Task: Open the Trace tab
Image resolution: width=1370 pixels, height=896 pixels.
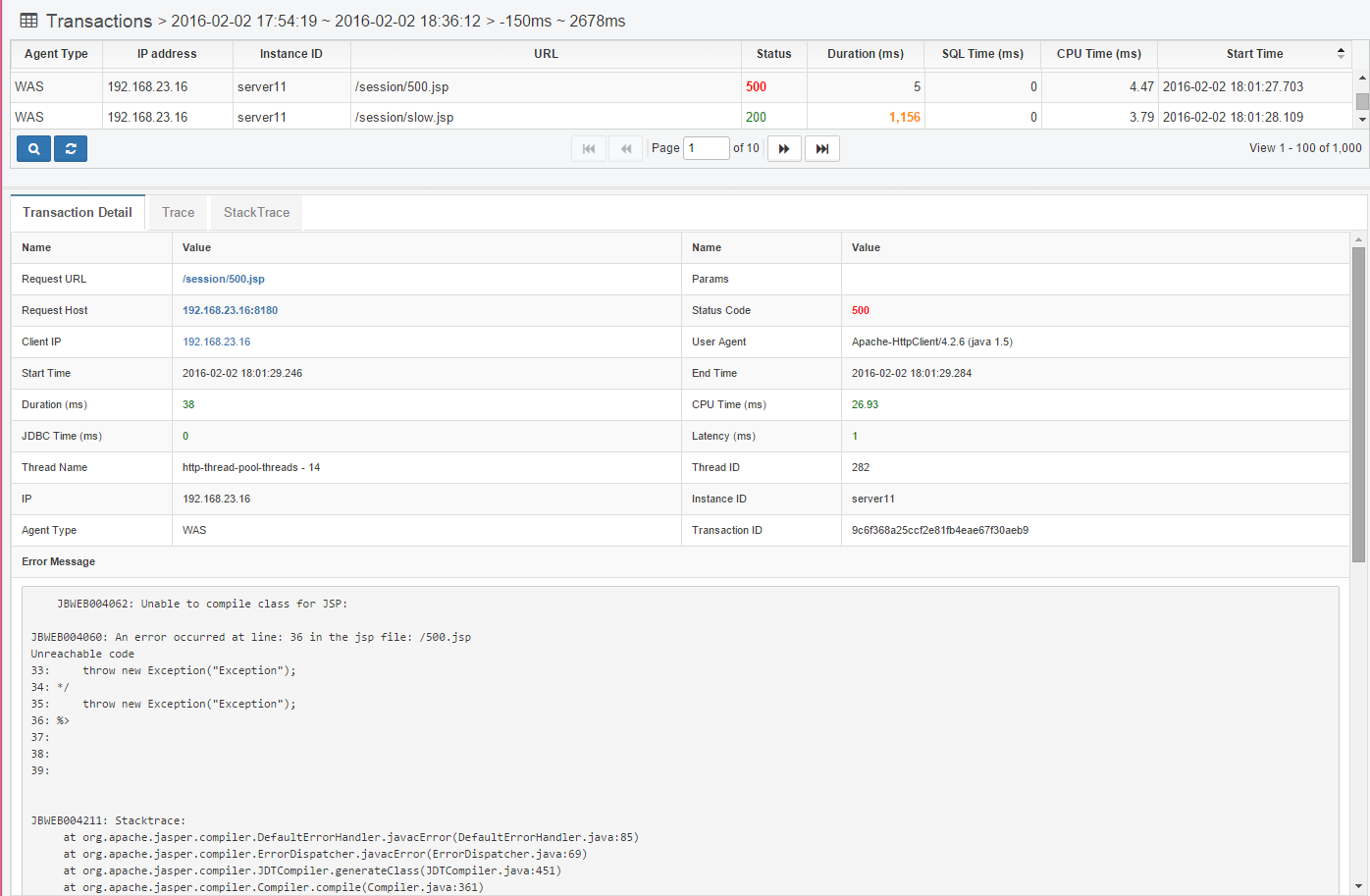Action: tap(178, 213)
